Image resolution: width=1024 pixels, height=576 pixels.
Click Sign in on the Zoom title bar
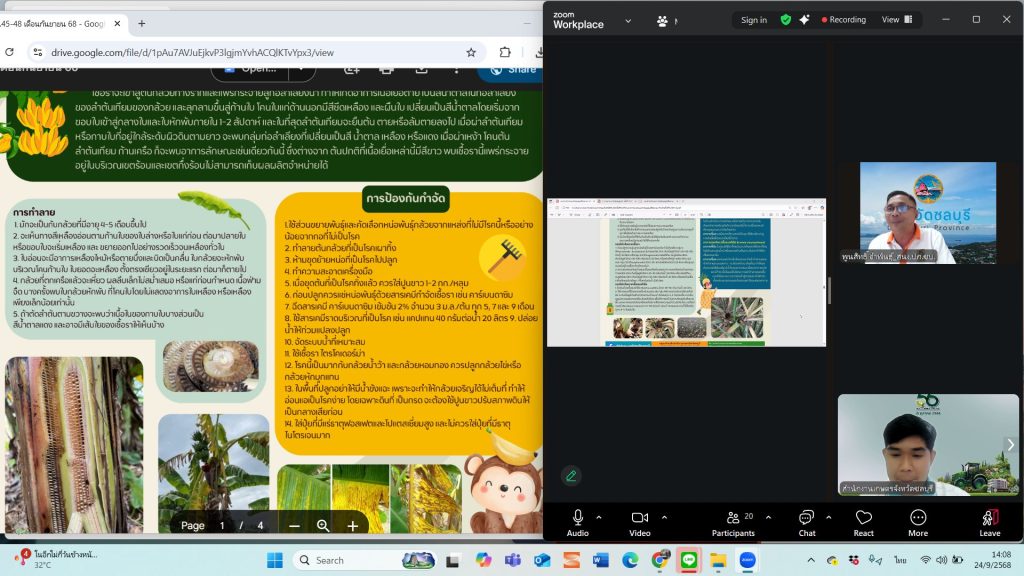coord(754,20)
